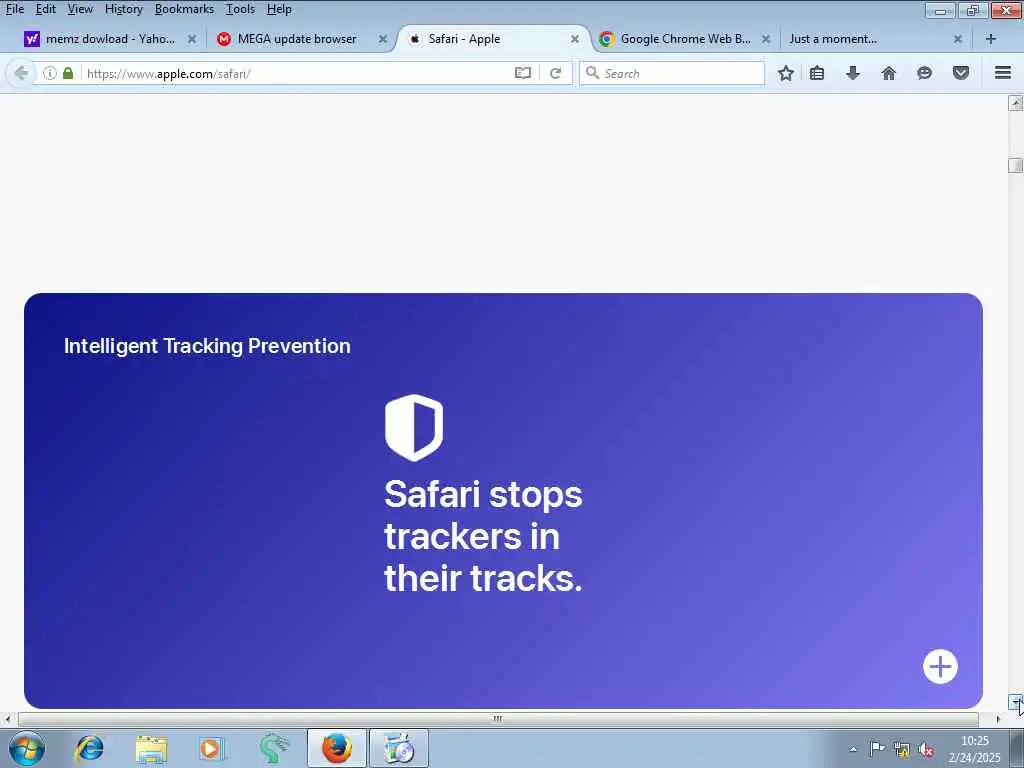Image resolution: width=1024 pixels, height=768 pixels.
Task: Open the Tools menu
Action: (240, 9)
